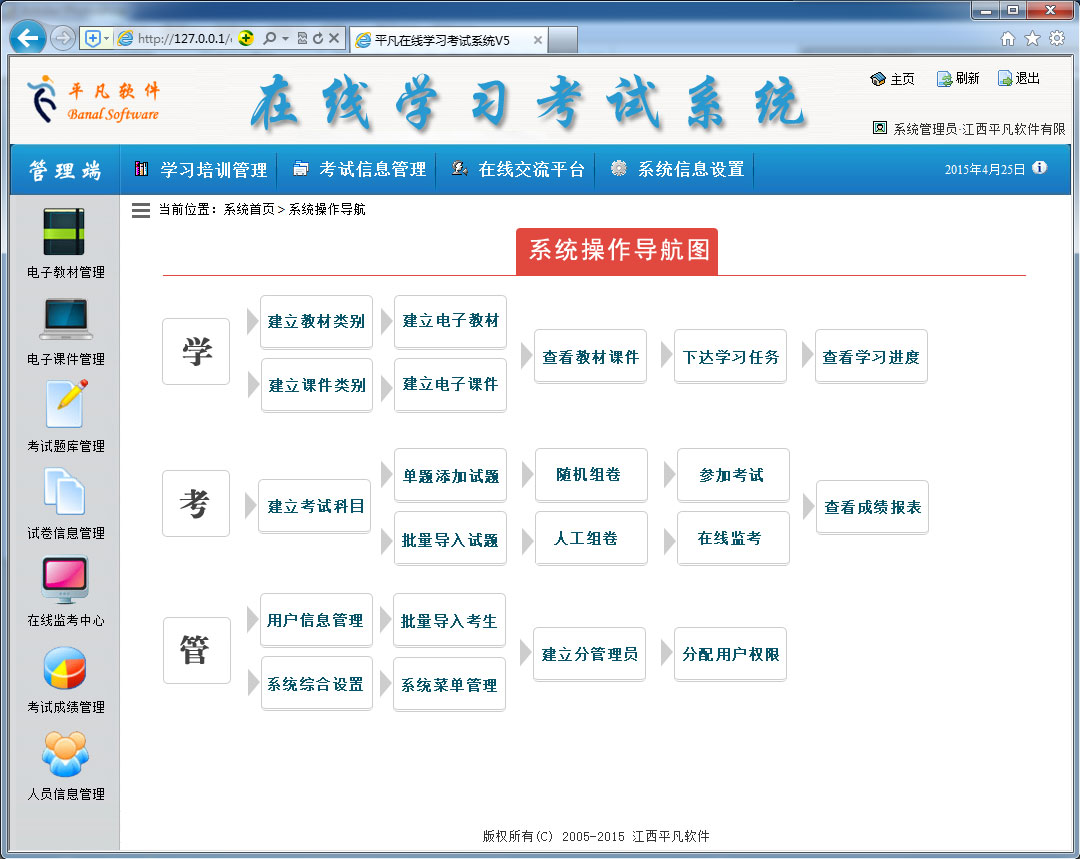Click the 退出 logout icon
Screen dimensions: 1080x859
coord(1003,78)
